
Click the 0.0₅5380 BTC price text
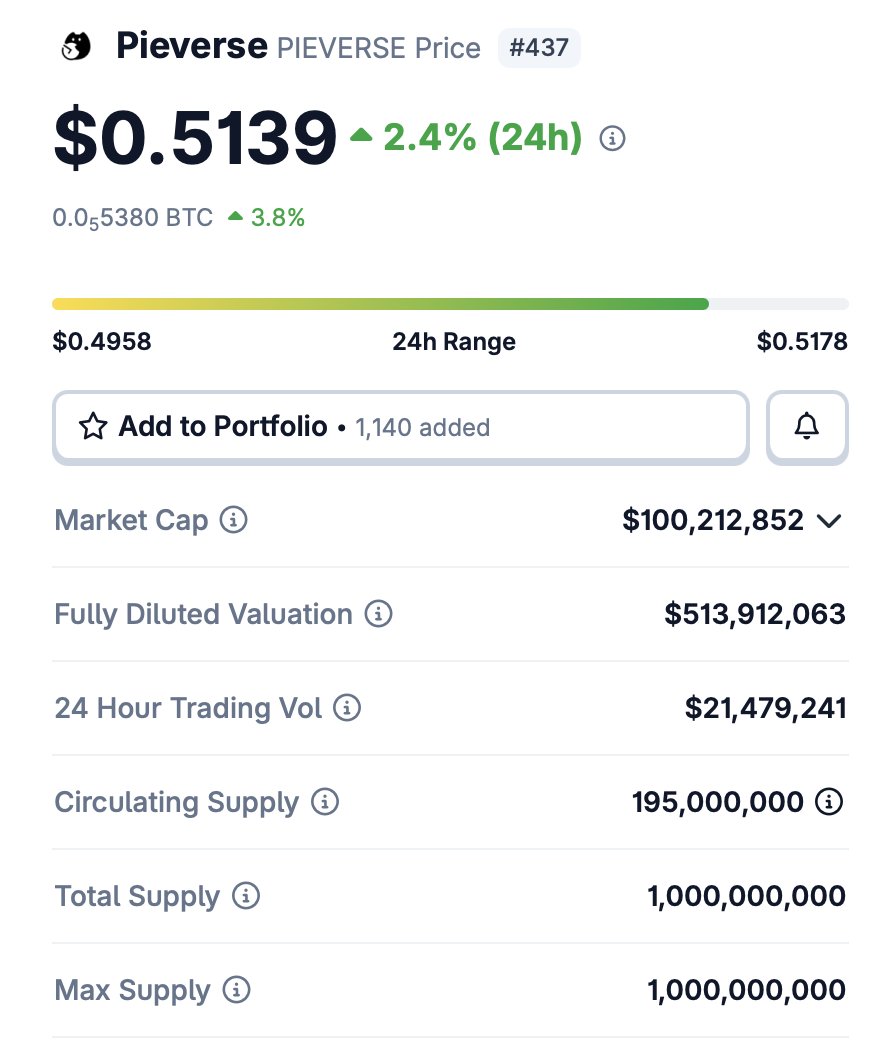point(133,218)
